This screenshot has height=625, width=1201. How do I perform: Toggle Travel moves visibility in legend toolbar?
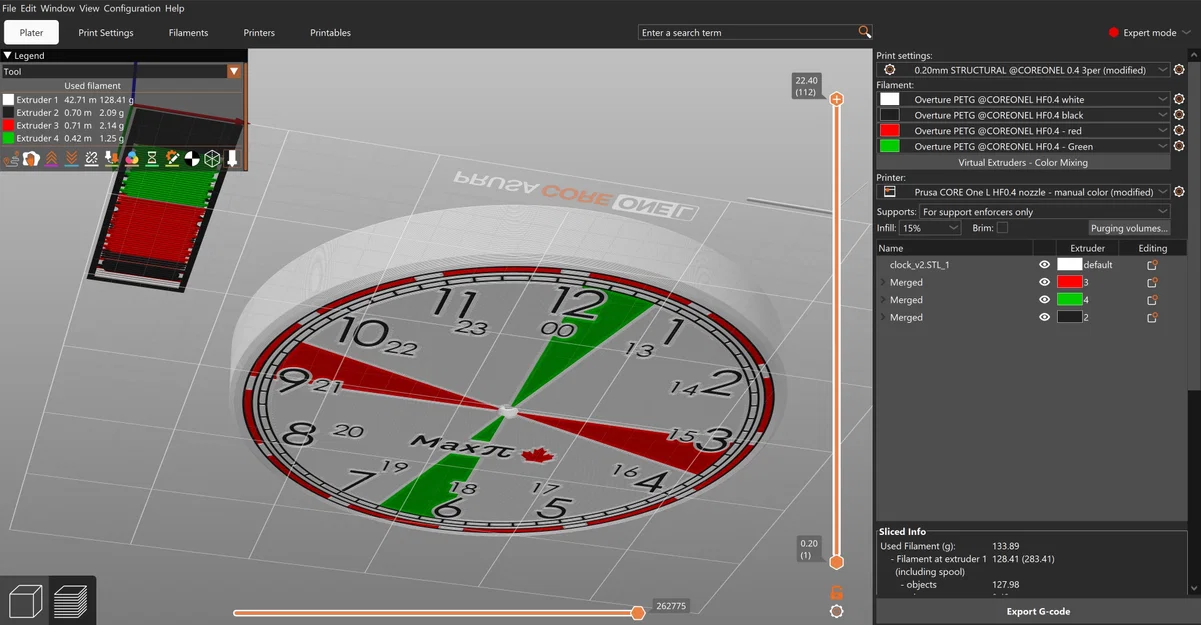click(11, 159)
